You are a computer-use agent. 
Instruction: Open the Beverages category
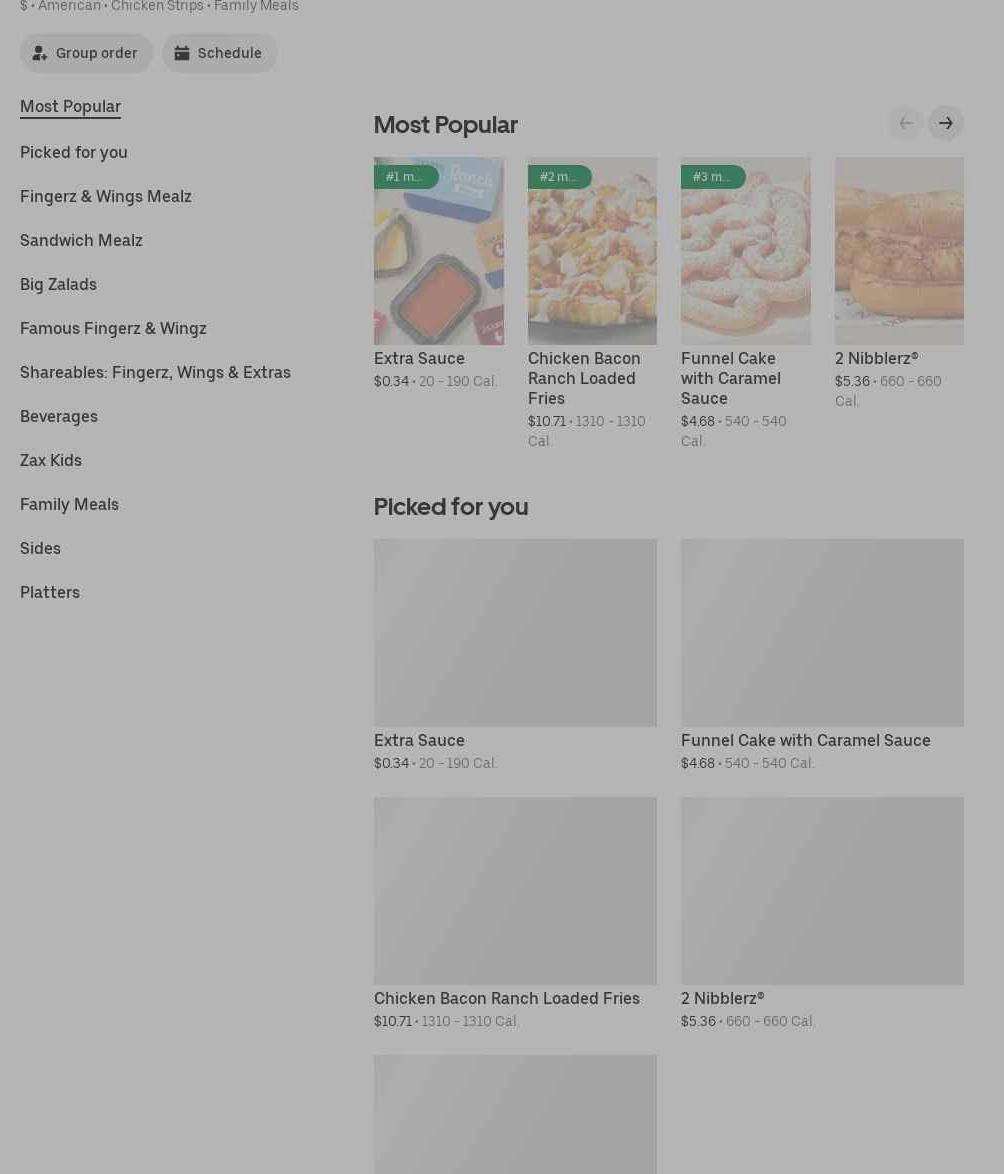point(59,416)
